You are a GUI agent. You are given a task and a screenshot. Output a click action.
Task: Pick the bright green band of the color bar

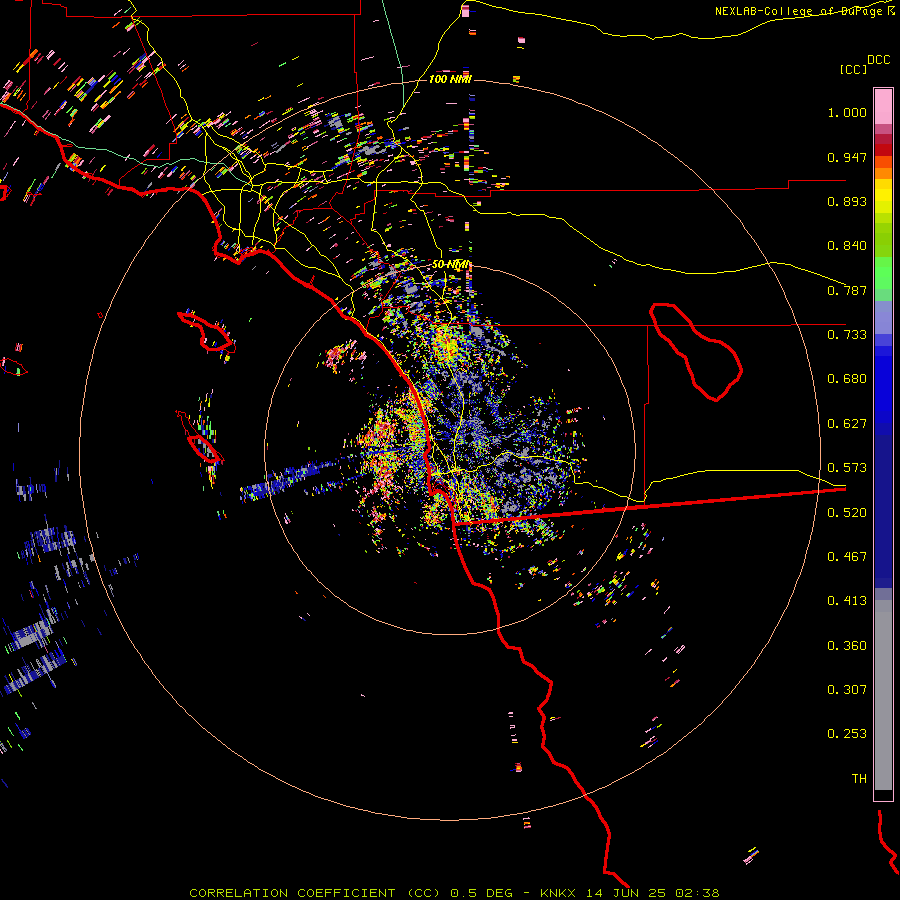click(883, 273)
